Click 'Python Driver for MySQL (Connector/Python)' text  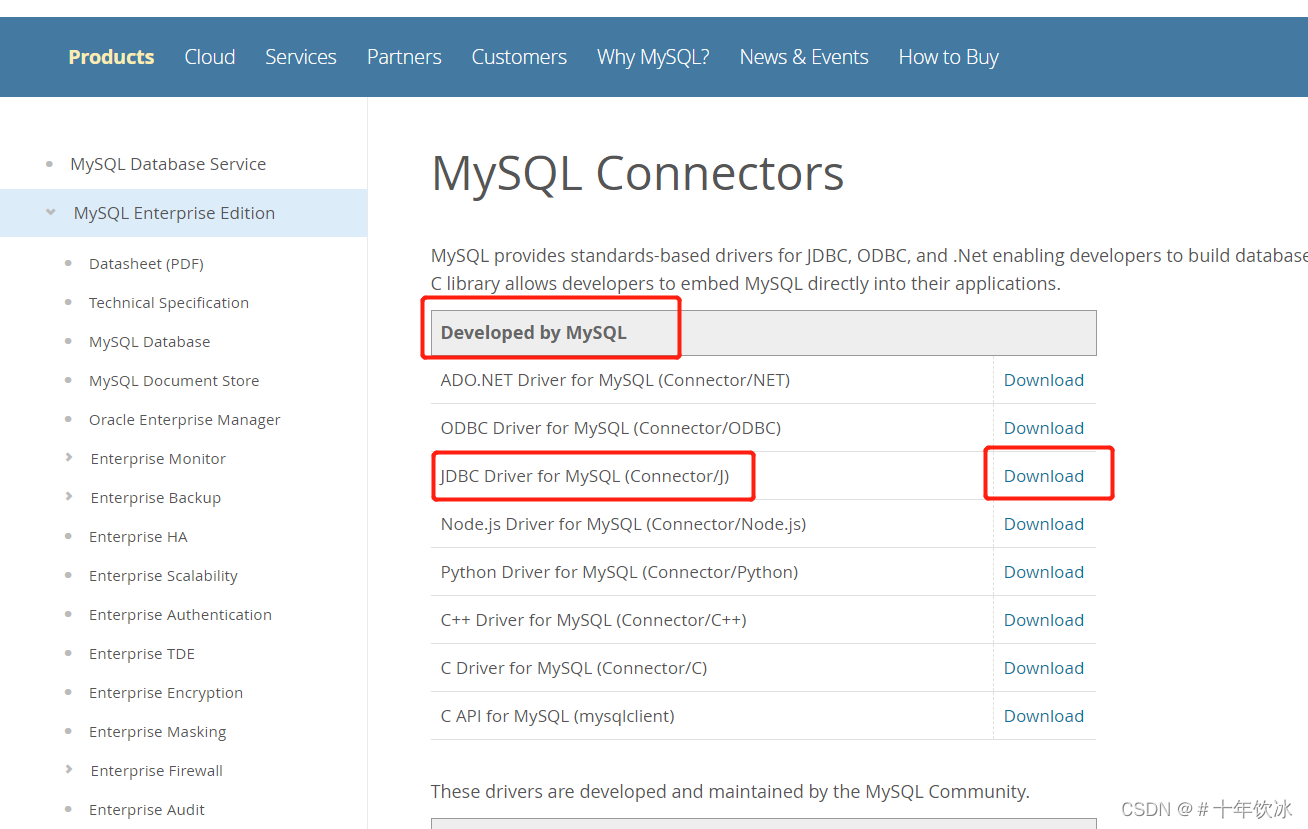click(x=619, y=572)
